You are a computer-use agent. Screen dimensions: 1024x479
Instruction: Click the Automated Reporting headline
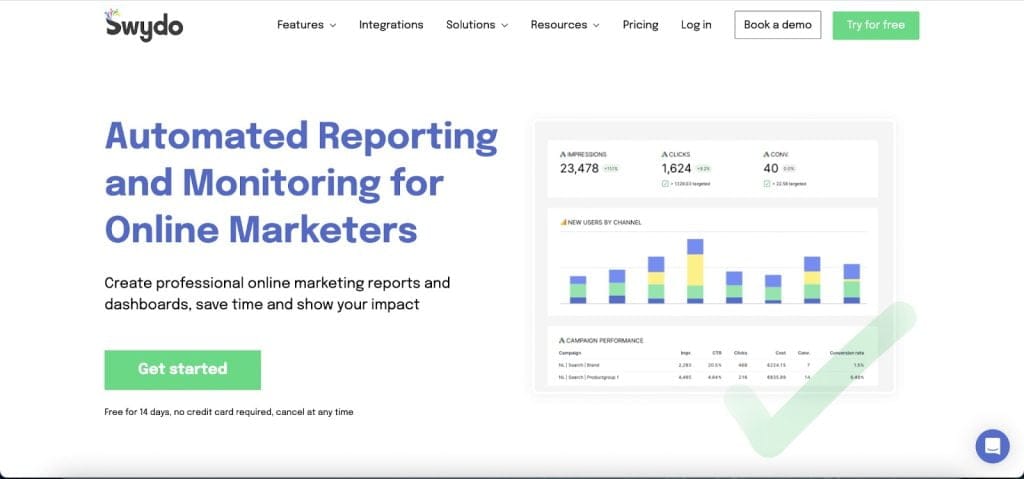tap(301, 182)
